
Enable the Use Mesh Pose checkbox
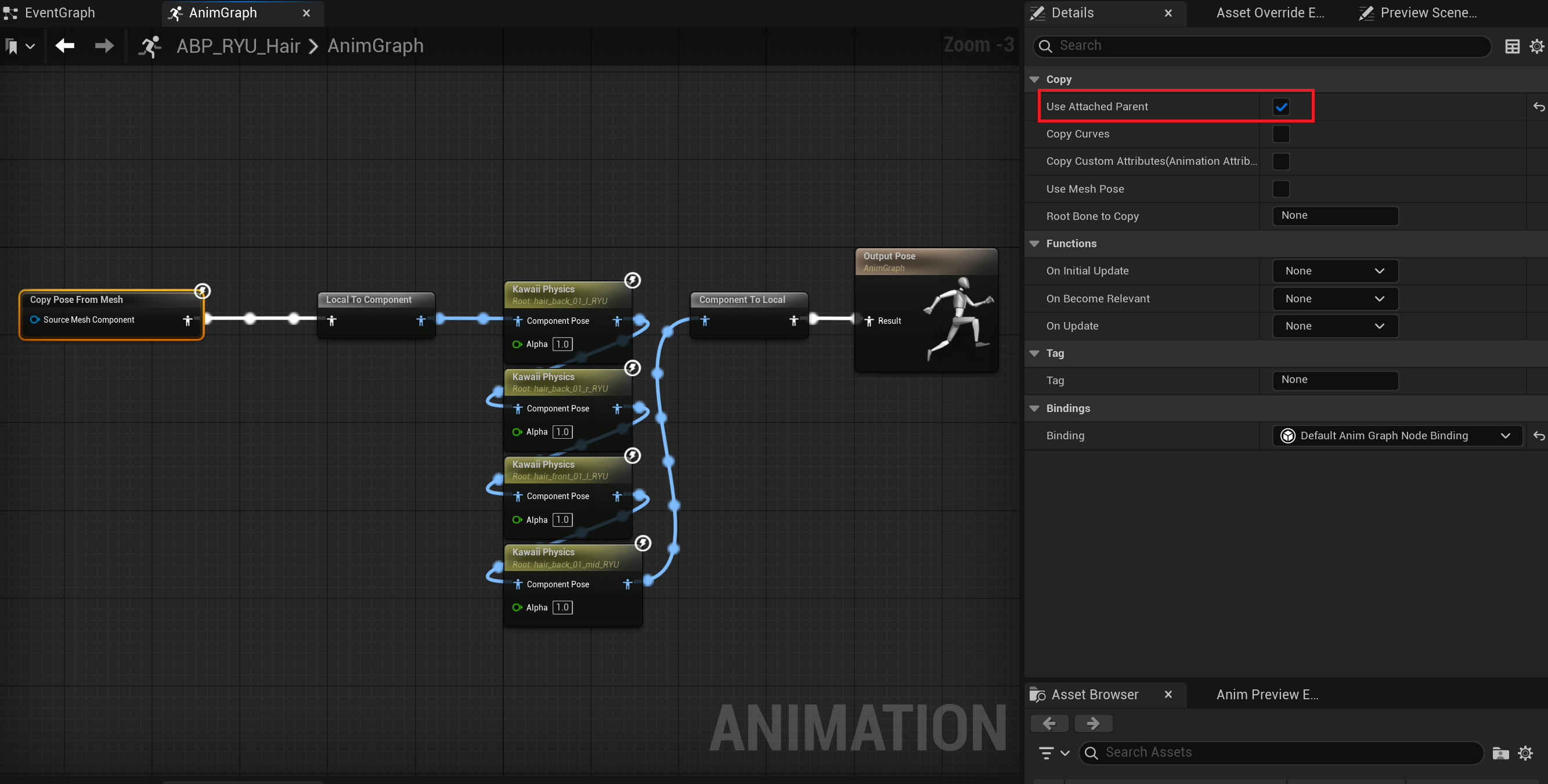pyautogui.click(x=1280, y=189)
